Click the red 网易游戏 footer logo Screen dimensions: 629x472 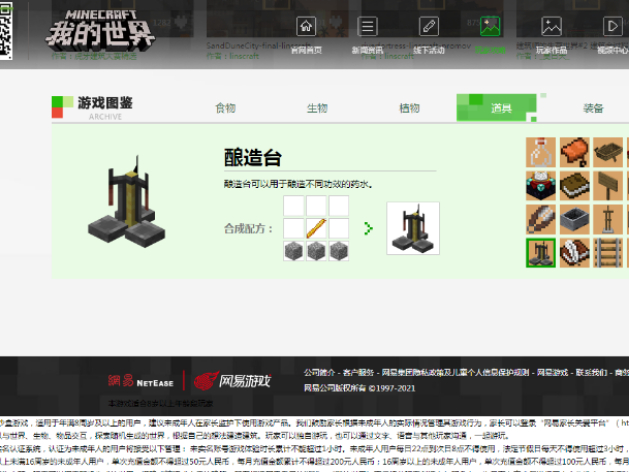click(x=233, y=381)
